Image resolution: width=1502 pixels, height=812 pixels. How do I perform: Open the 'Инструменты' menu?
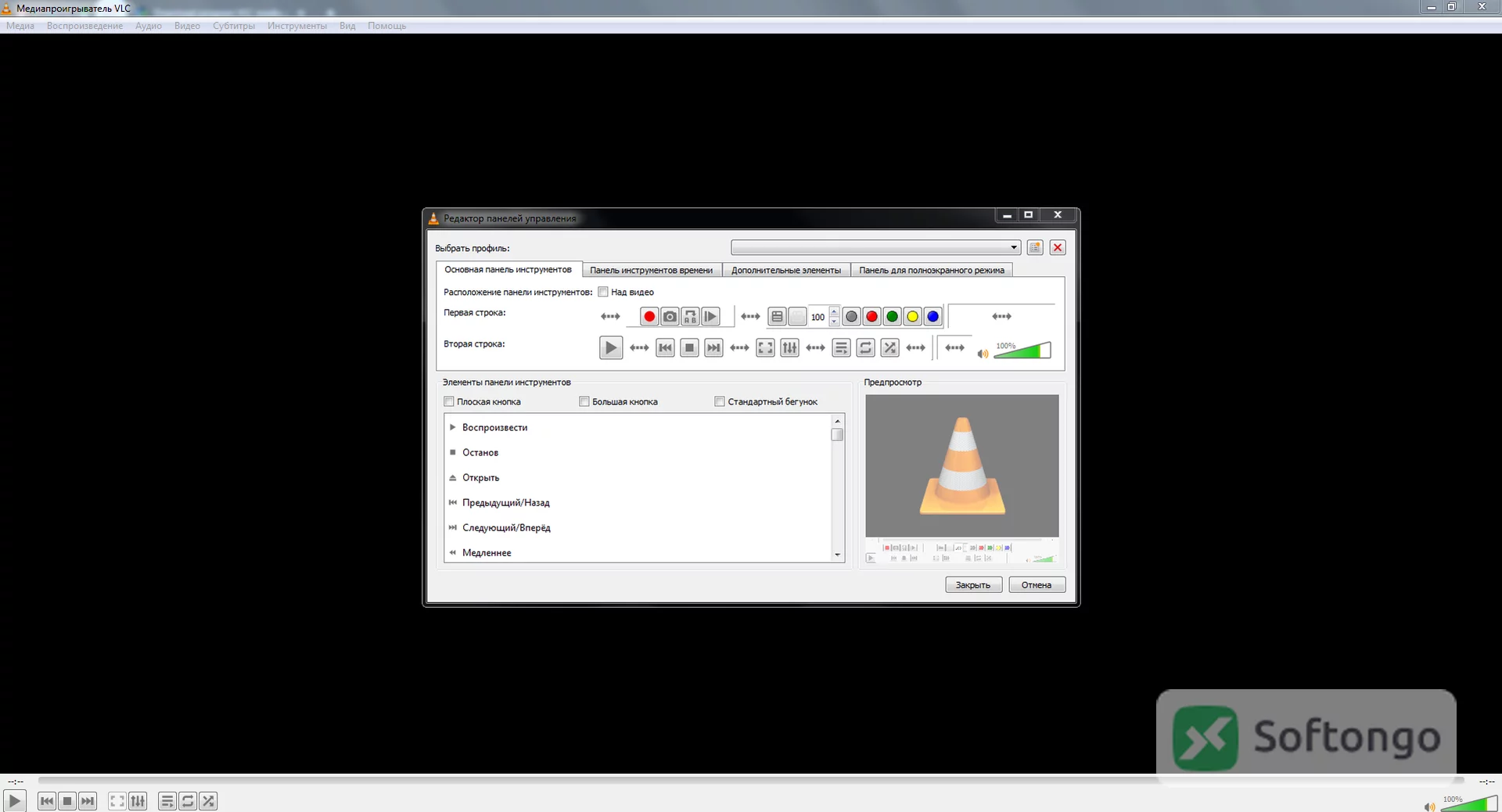(x=297, y=26)
